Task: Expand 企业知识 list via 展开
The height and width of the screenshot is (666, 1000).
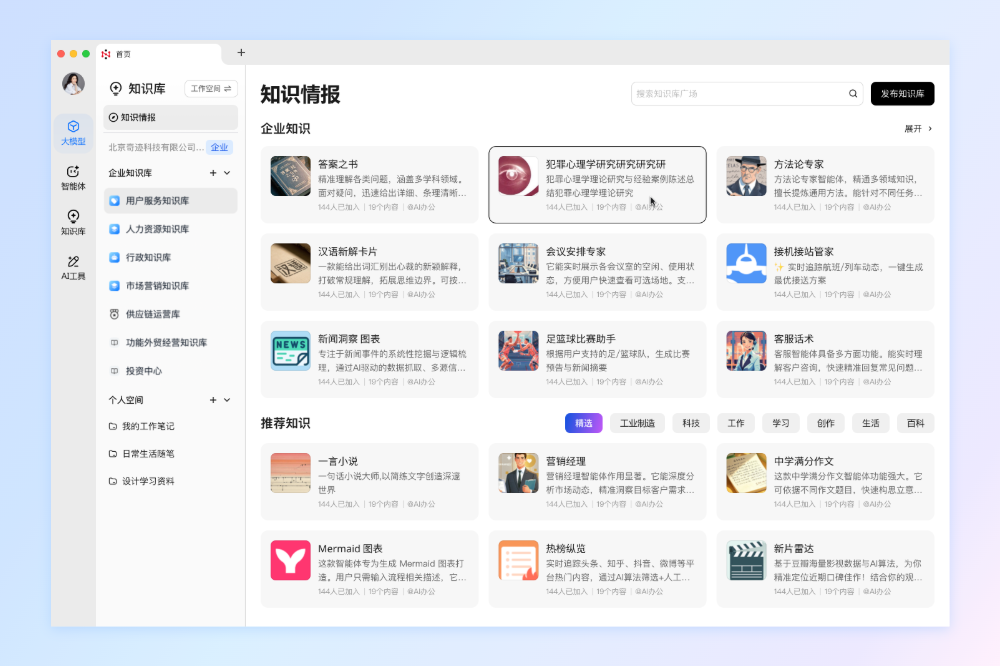Action: click(918, 129)
